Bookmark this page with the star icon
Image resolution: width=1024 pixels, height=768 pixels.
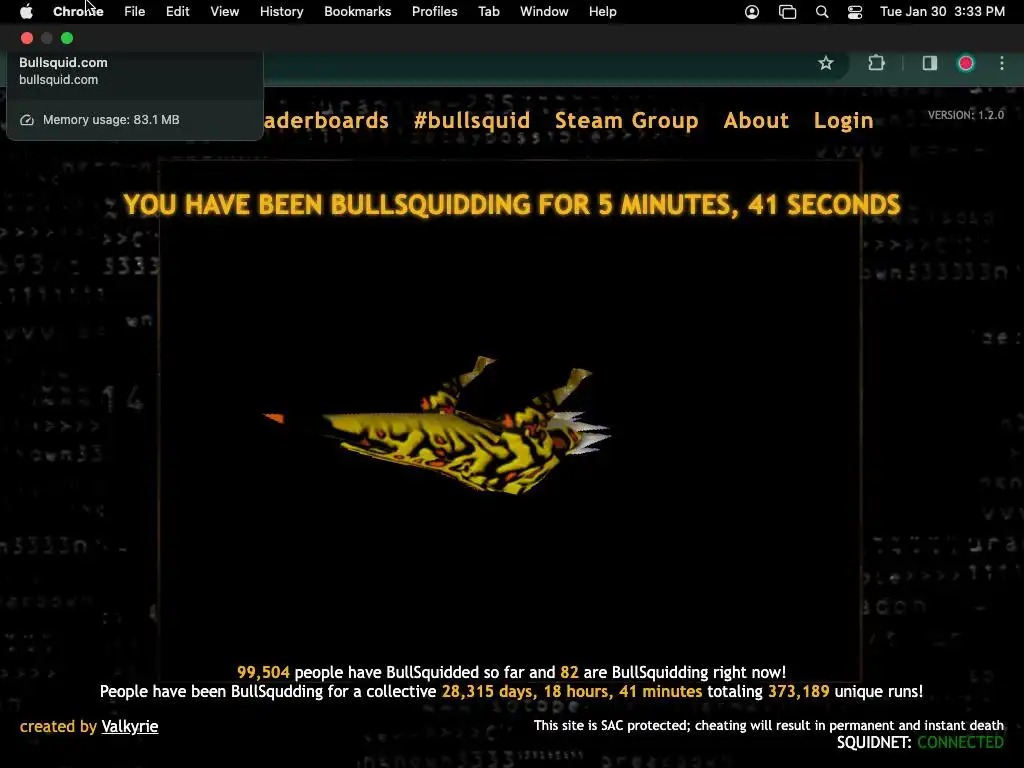(x=825, y=63)
